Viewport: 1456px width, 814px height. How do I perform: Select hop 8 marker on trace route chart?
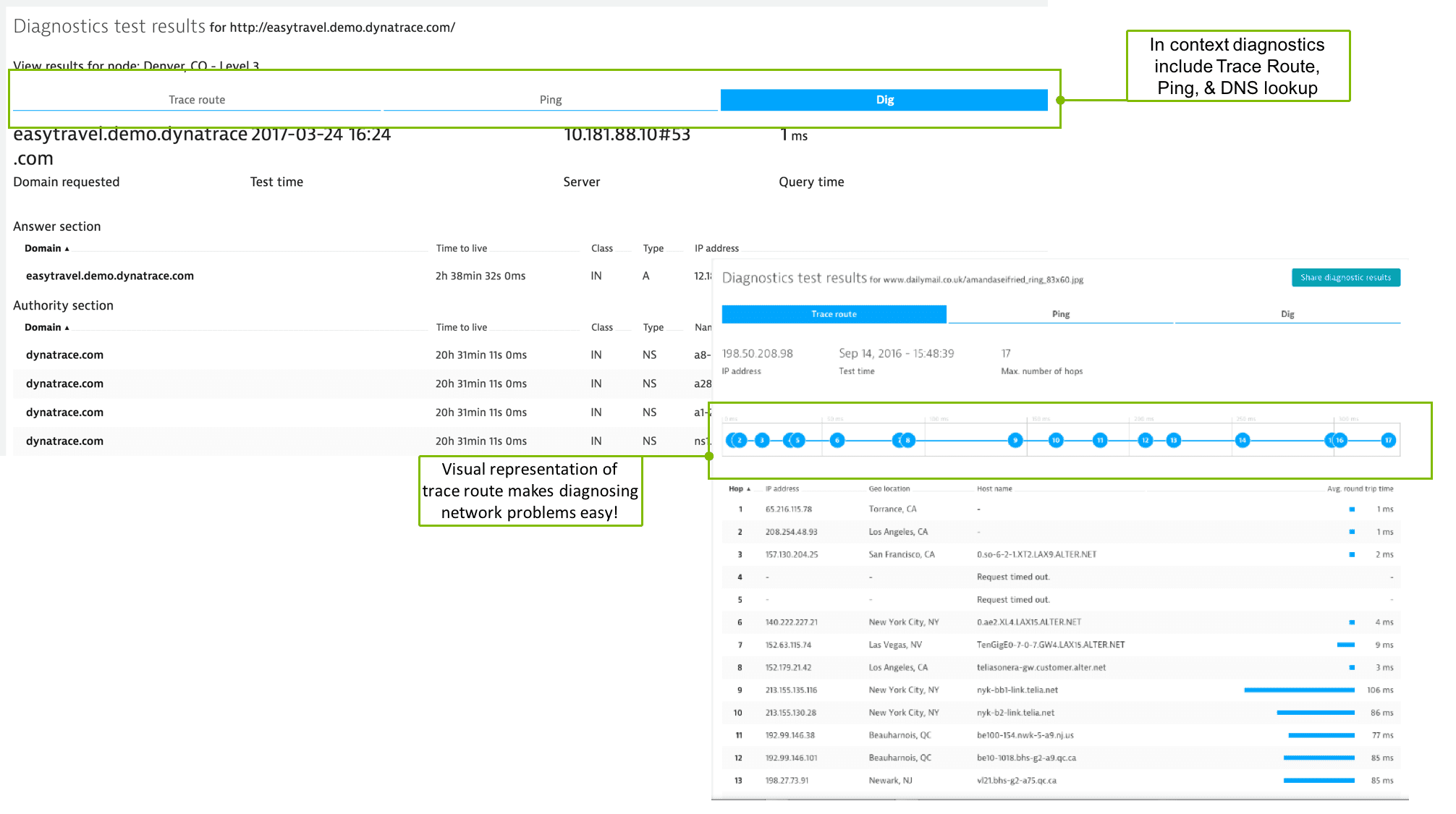(907, 440)
